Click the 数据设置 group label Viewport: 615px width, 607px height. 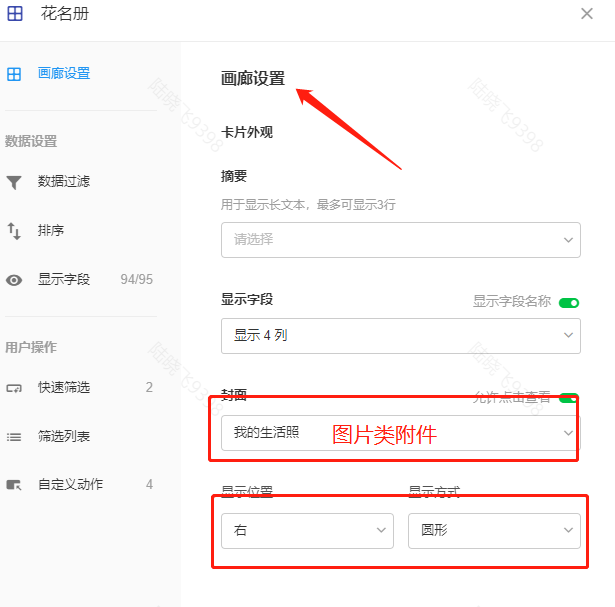point(31,141)
